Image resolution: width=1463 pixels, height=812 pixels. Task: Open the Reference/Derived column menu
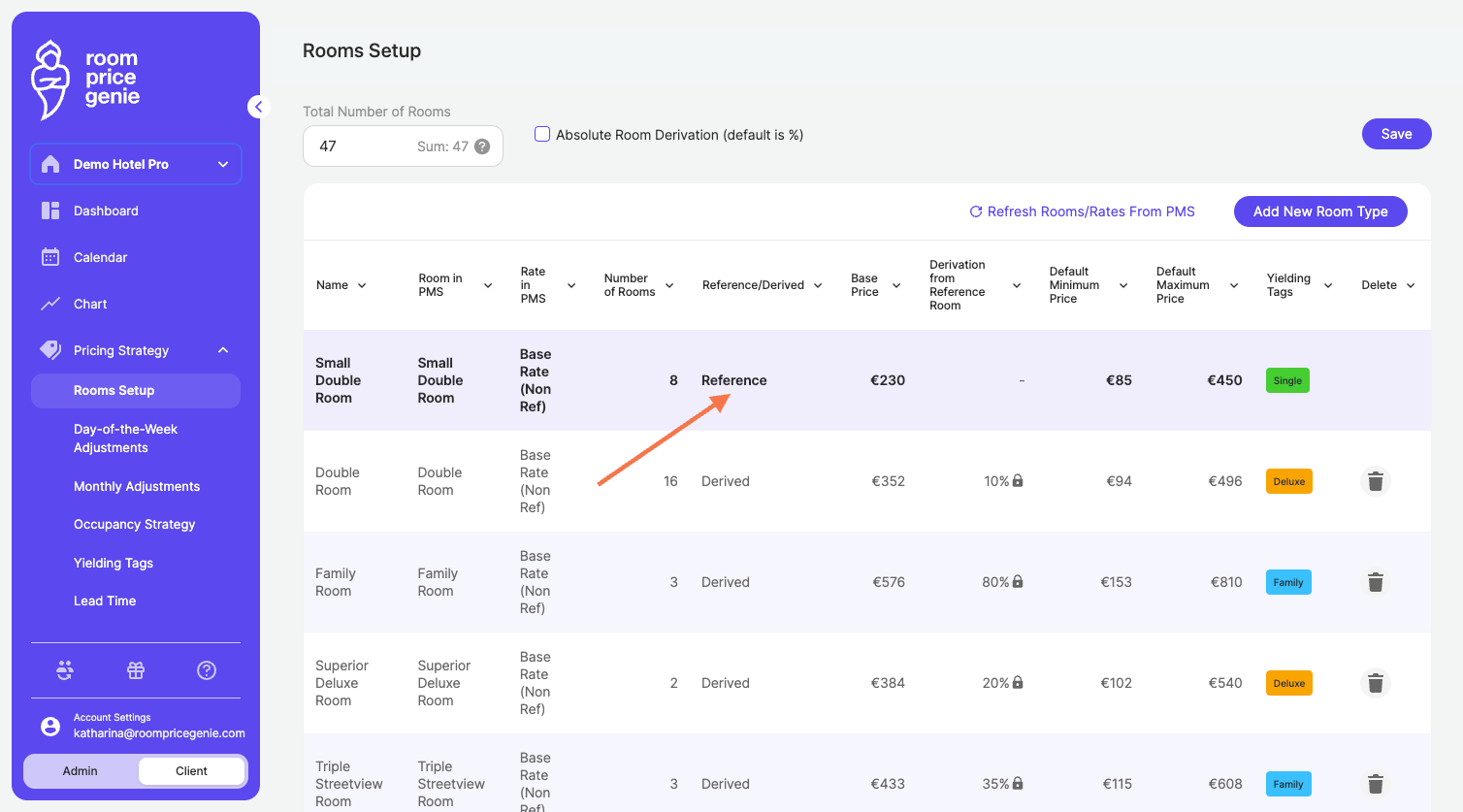point(818,285)
